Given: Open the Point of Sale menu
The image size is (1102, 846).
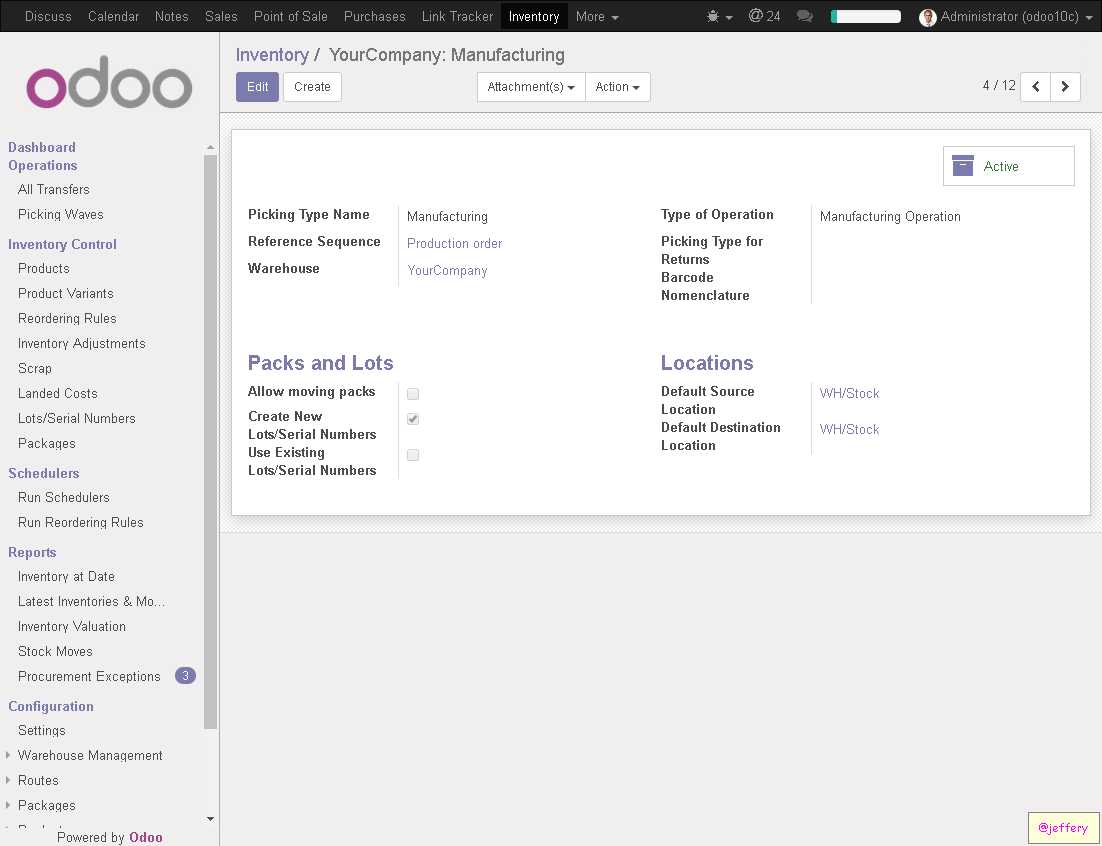Looking at the screenshot, I should pos(290,16).
